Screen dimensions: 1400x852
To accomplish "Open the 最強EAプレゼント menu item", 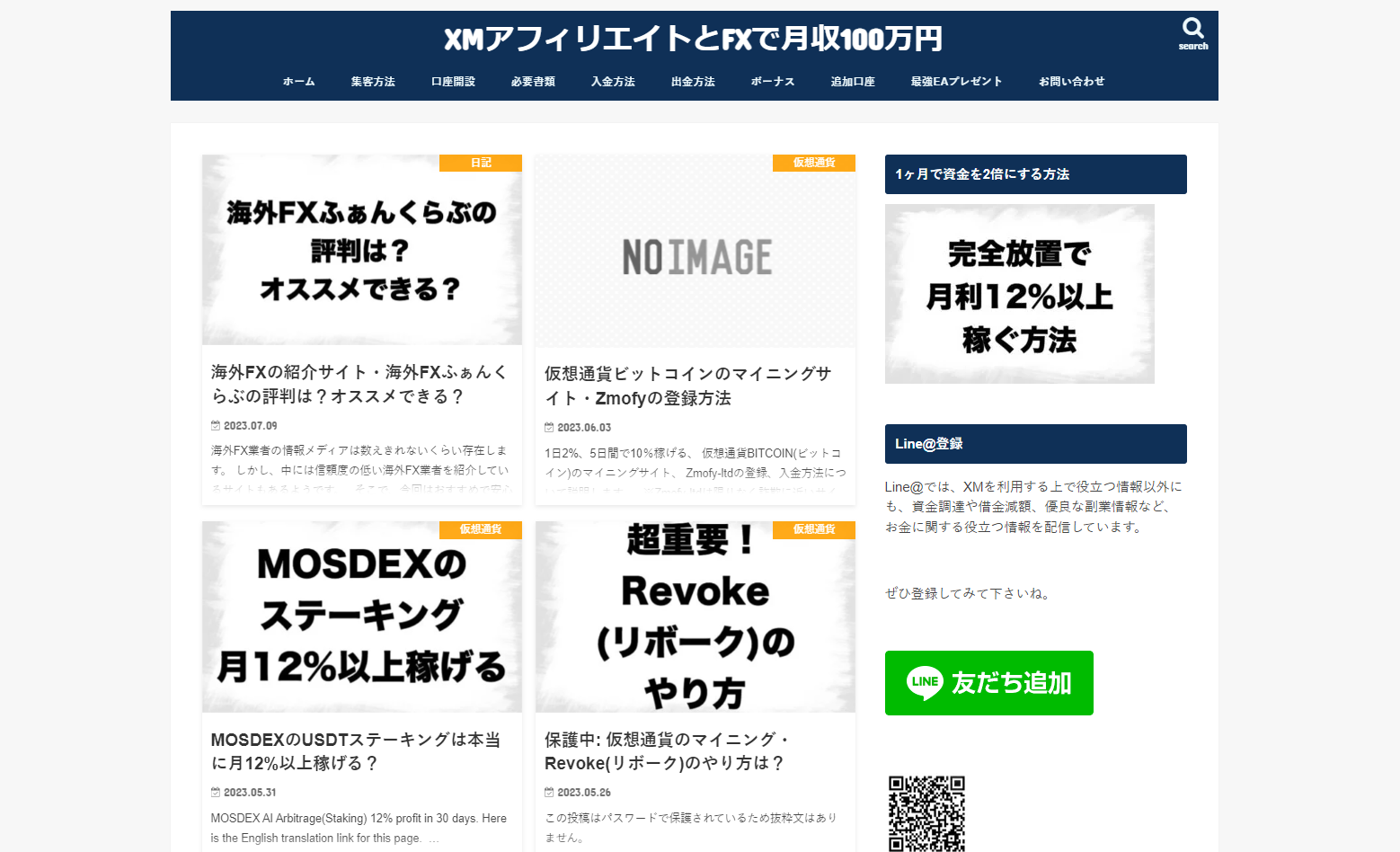I will [956, 82].
